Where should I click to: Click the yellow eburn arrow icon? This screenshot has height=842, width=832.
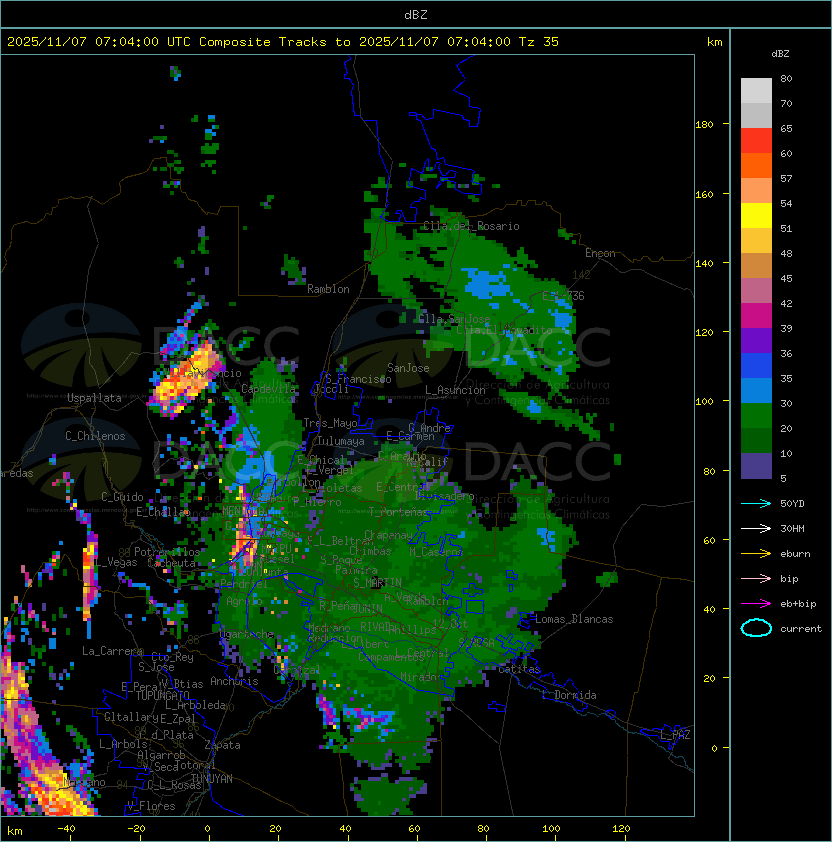point(756,554)
